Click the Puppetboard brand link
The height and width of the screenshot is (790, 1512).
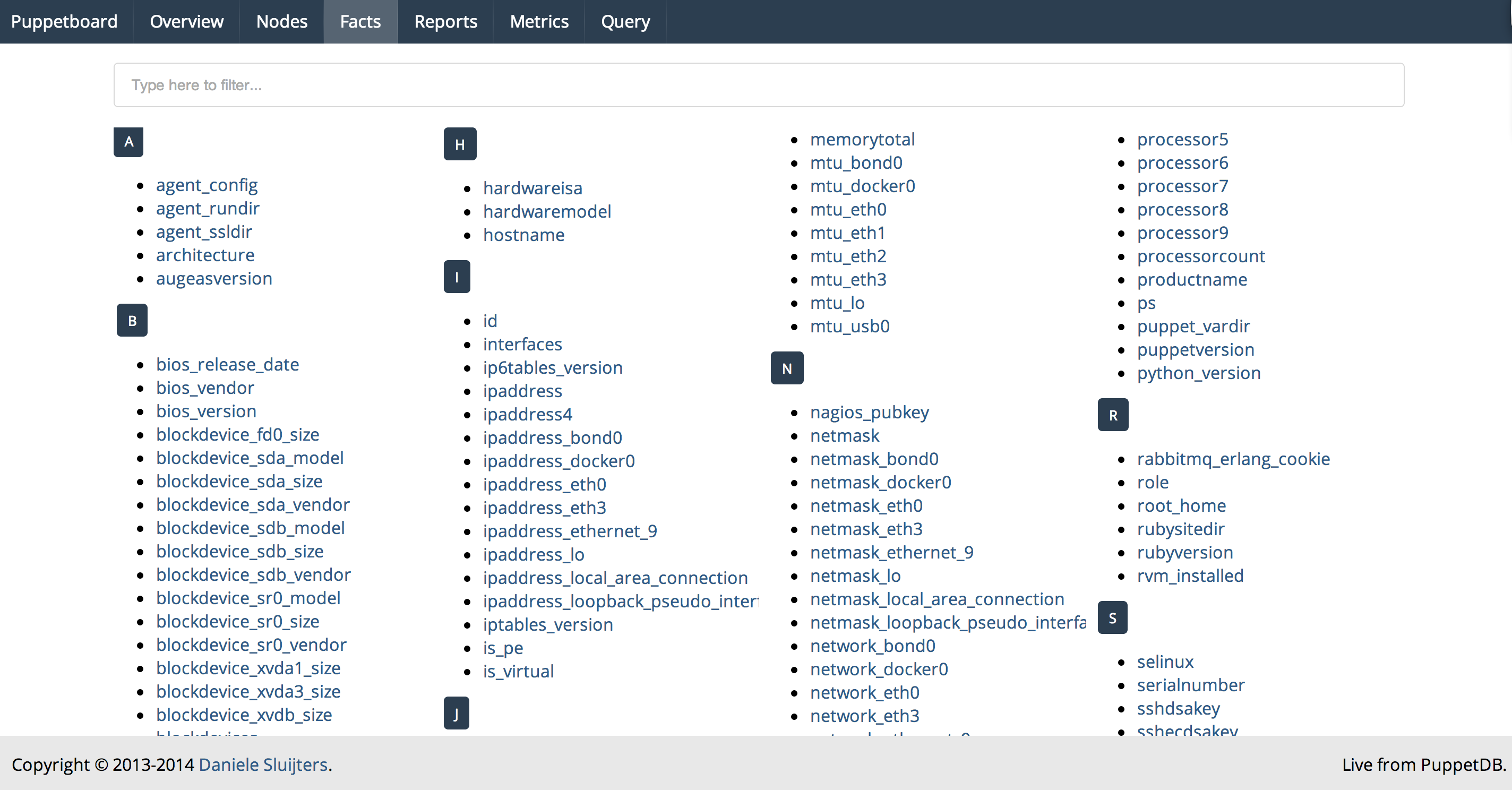point(64,22)
